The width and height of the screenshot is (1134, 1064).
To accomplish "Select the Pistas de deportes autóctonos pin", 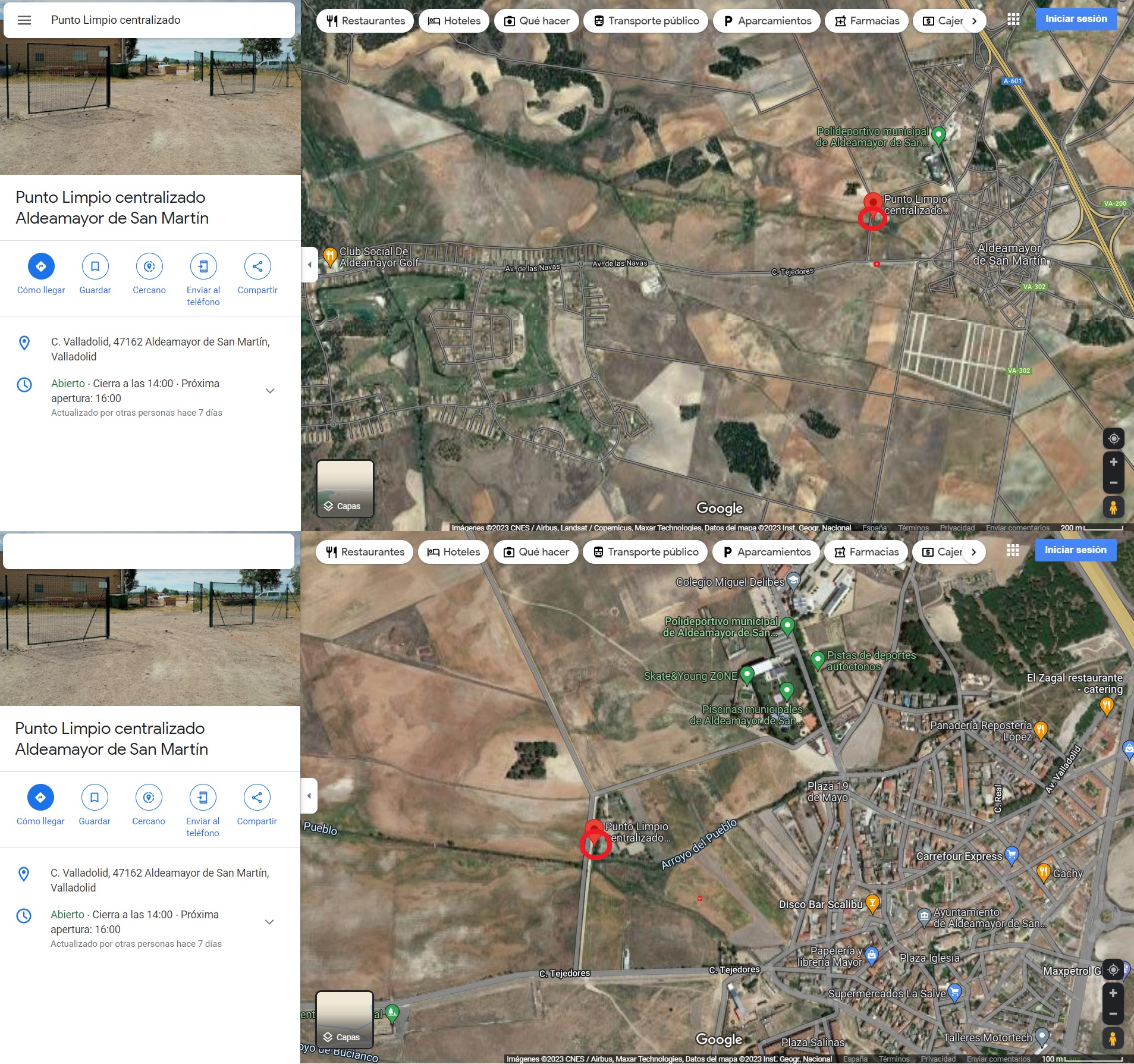I will pyautogui.click(x=818, y=660).
